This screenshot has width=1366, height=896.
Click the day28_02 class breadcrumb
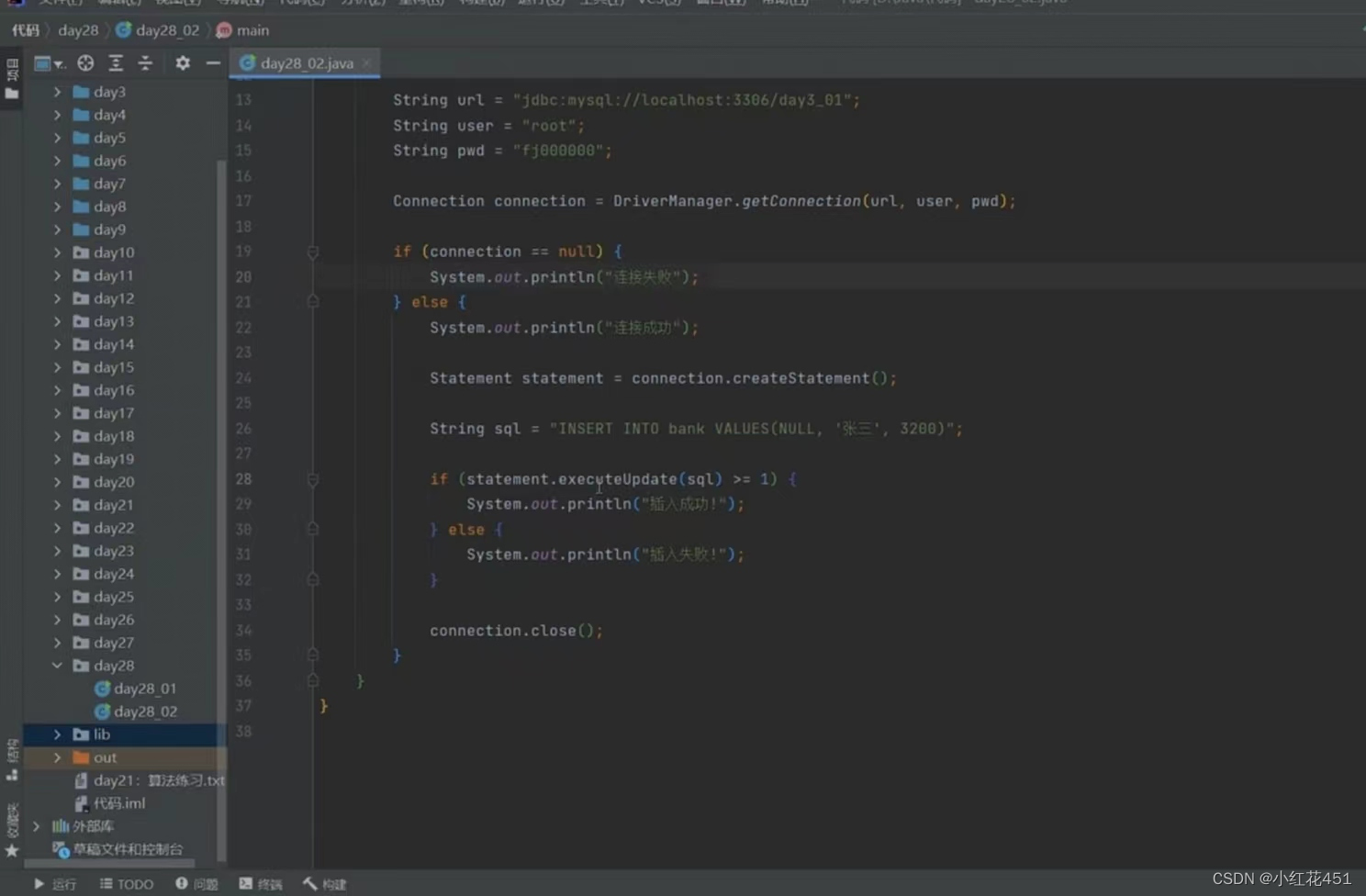click(x=158, y=30)
